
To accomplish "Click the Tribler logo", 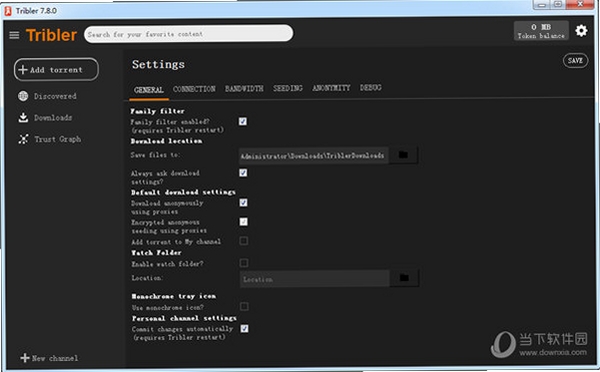I will tap(51, 35).
